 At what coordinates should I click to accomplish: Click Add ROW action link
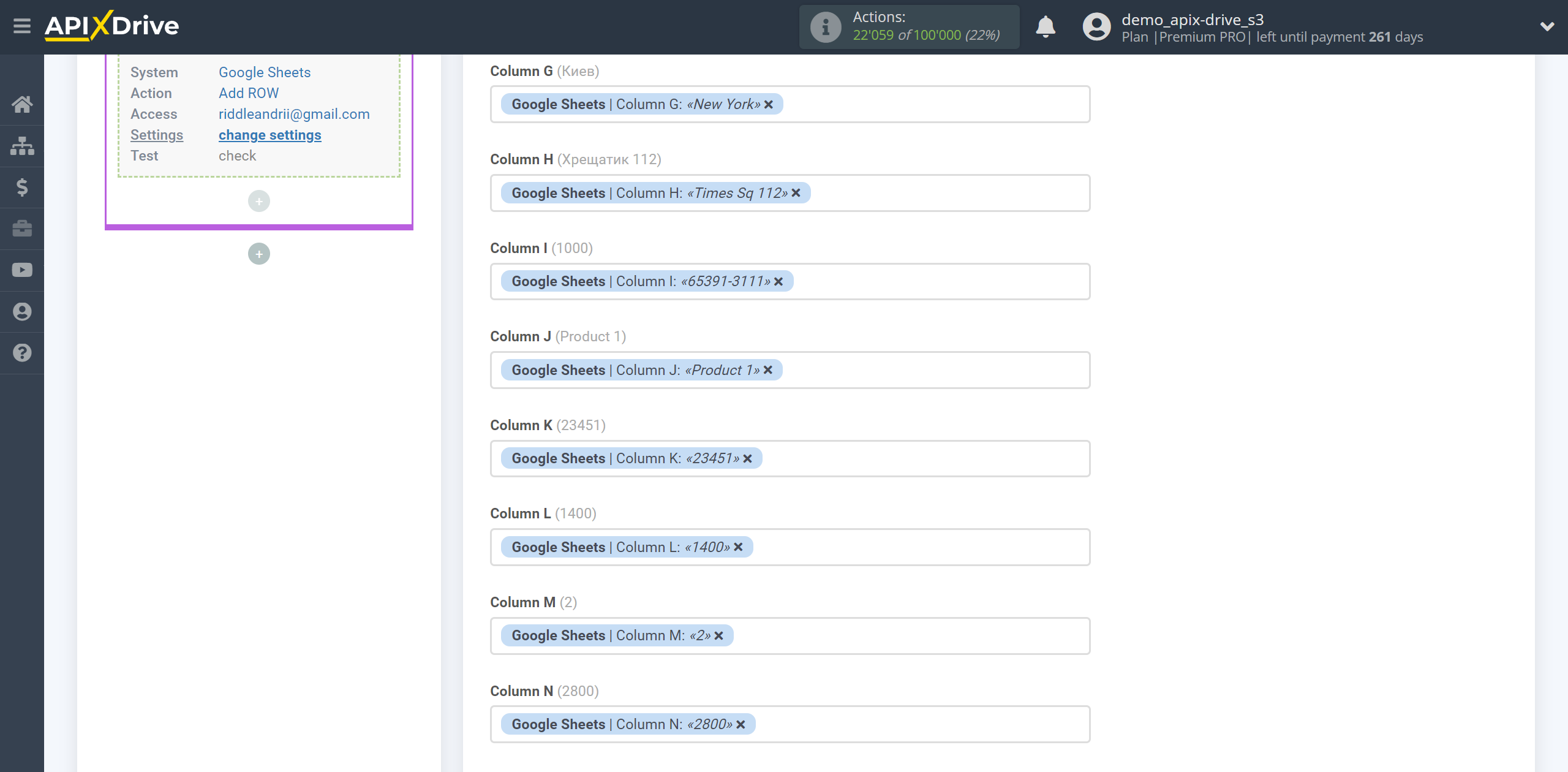[249, 93]
